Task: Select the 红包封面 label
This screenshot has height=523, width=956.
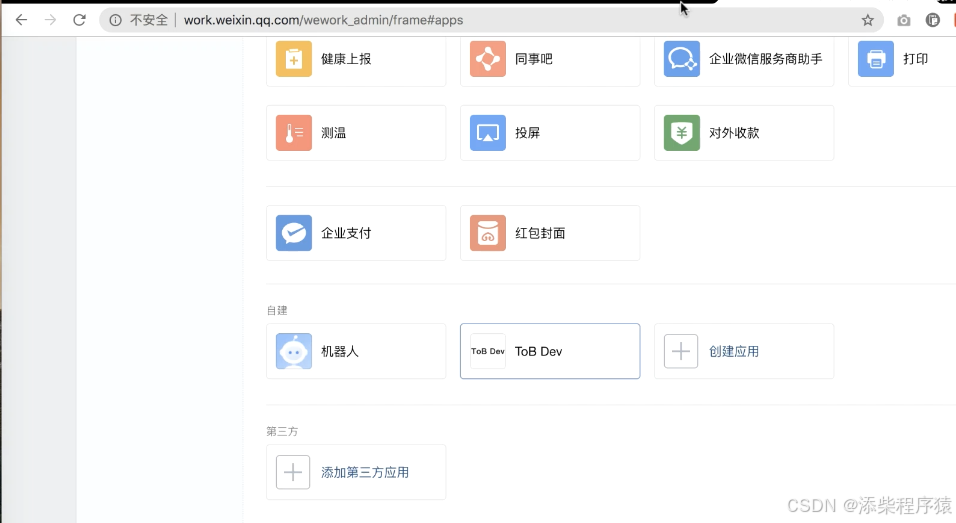Action: [540, 233]
